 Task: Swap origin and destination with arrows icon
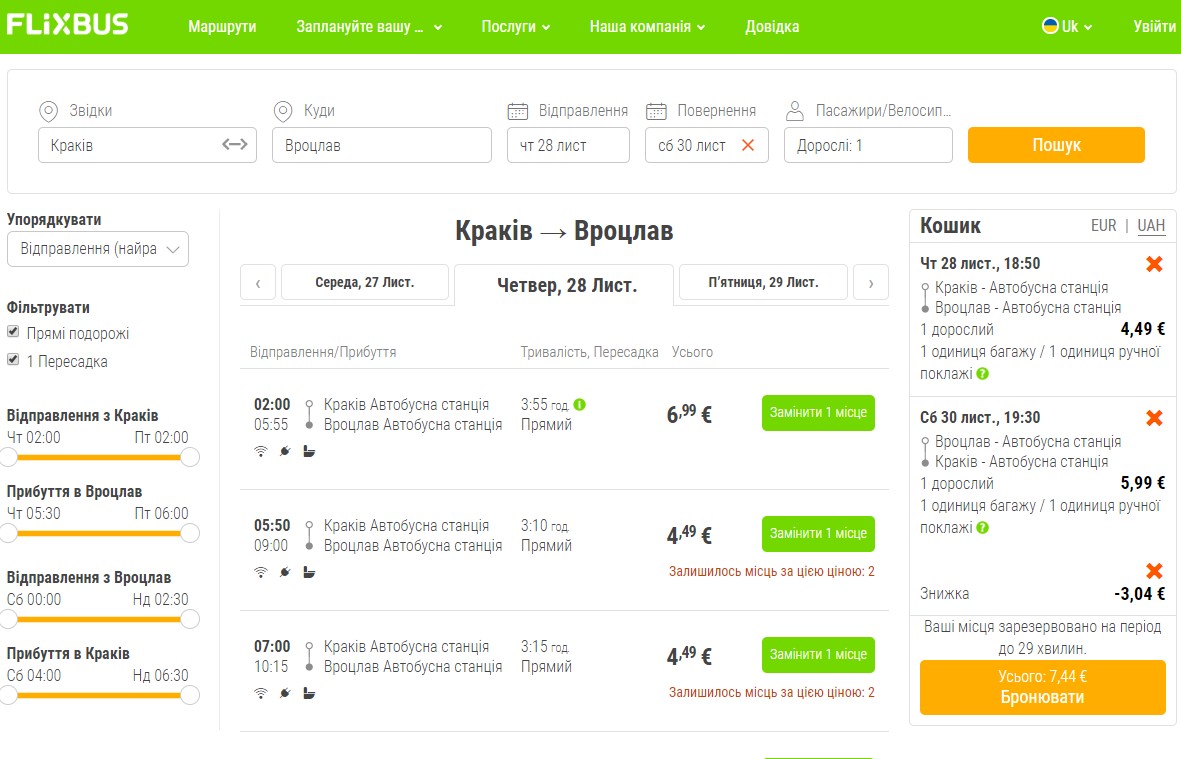(234, 145)
